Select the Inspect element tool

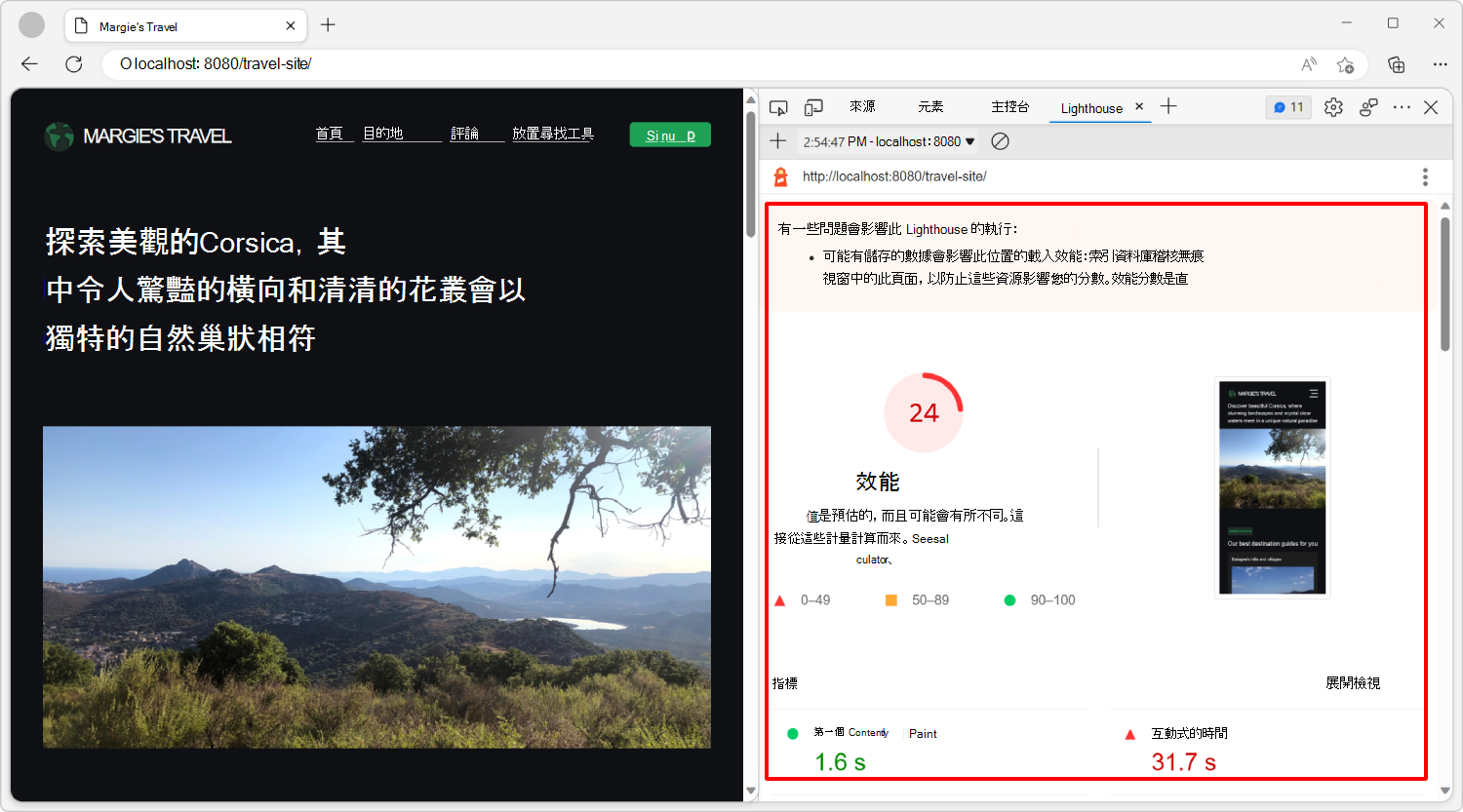tap(778, 107)
